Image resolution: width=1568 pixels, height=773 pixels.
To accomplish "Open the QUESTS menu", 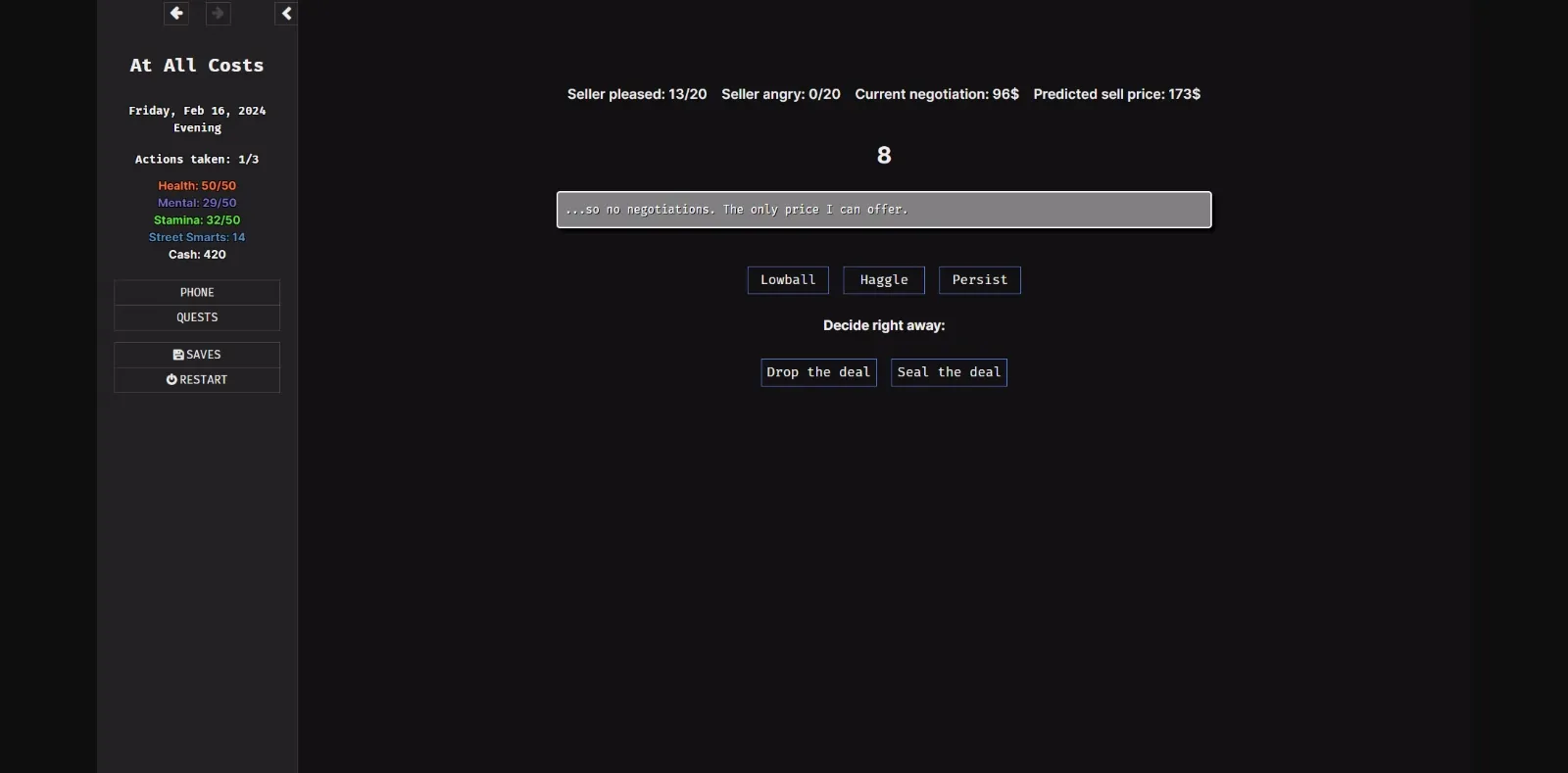I will 197,317.
